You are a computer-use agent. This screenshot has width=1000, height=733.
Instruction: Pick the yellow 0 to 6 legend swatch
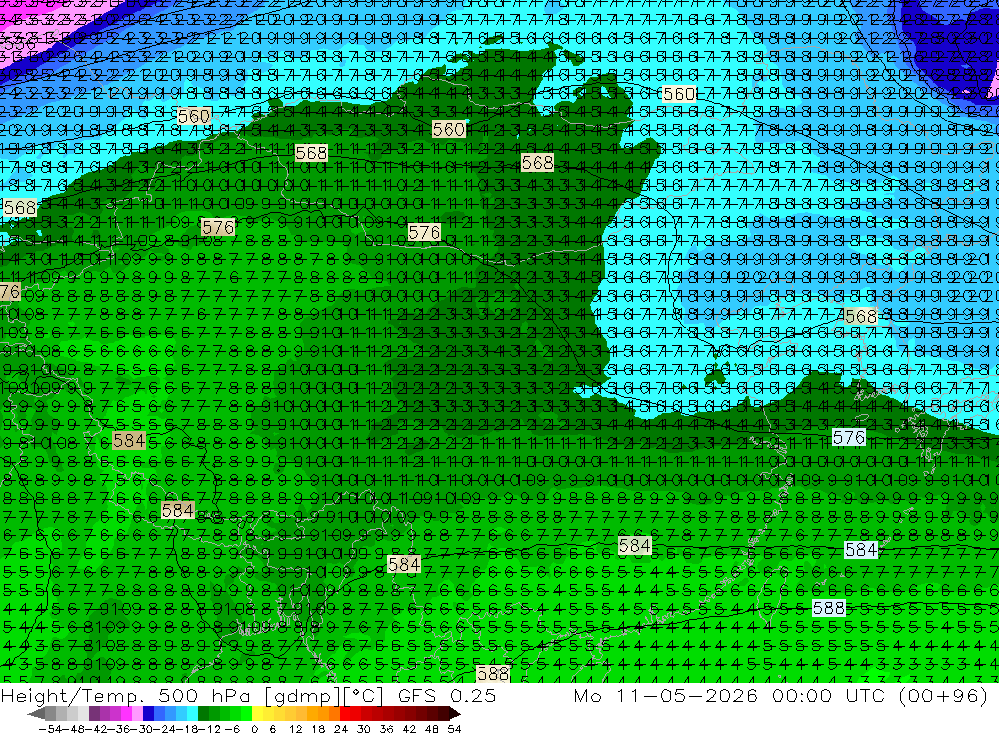point(258,714)
